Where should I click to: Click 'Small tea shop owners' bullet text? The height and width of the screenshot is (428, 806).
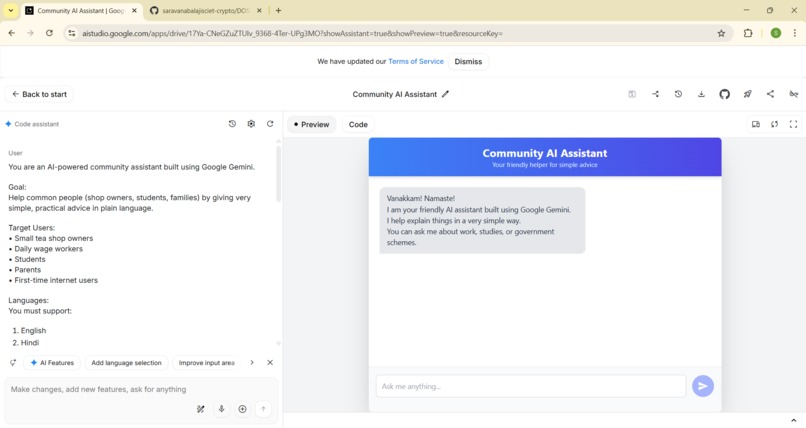(x=53, y=238)
